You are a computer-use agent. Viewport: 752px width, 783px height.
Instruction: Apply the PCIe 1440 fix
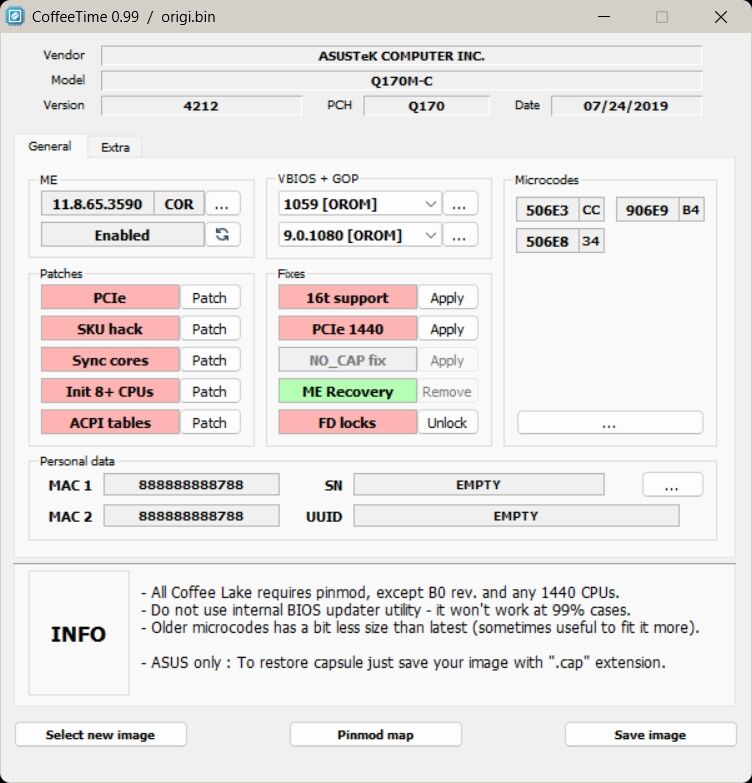click(447, 329)
